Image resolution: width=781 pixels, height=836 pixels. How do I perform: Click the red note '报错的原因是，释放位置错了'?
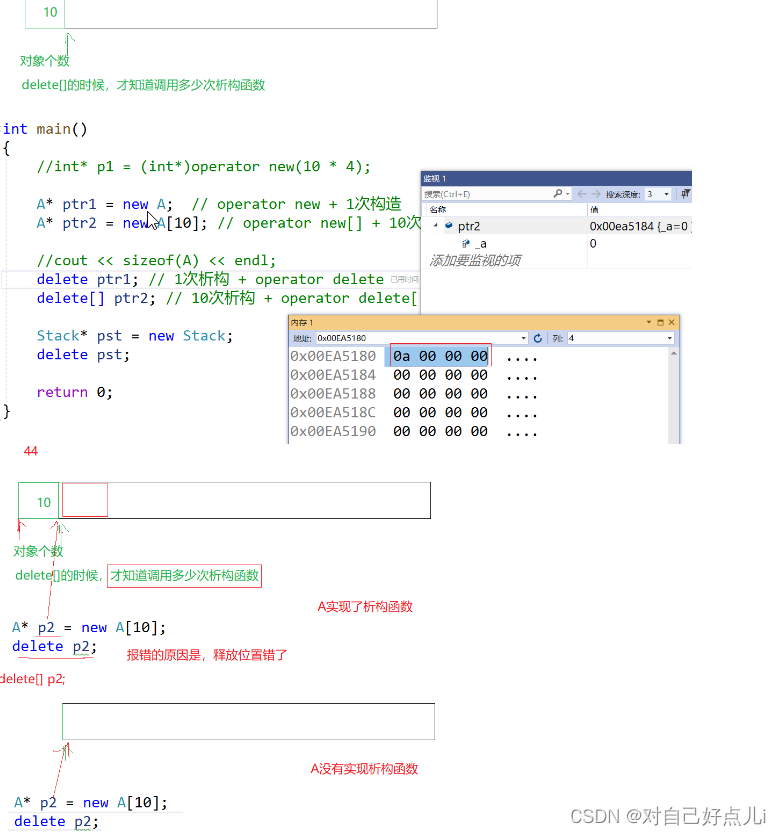(x=207, y=655)
